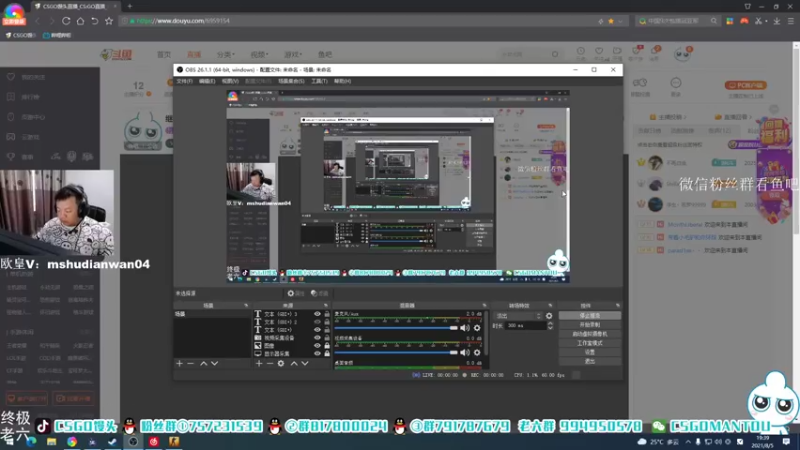Remove the selected scene with minus icon
The image size is (800, 450).
[x=190, y=363]
